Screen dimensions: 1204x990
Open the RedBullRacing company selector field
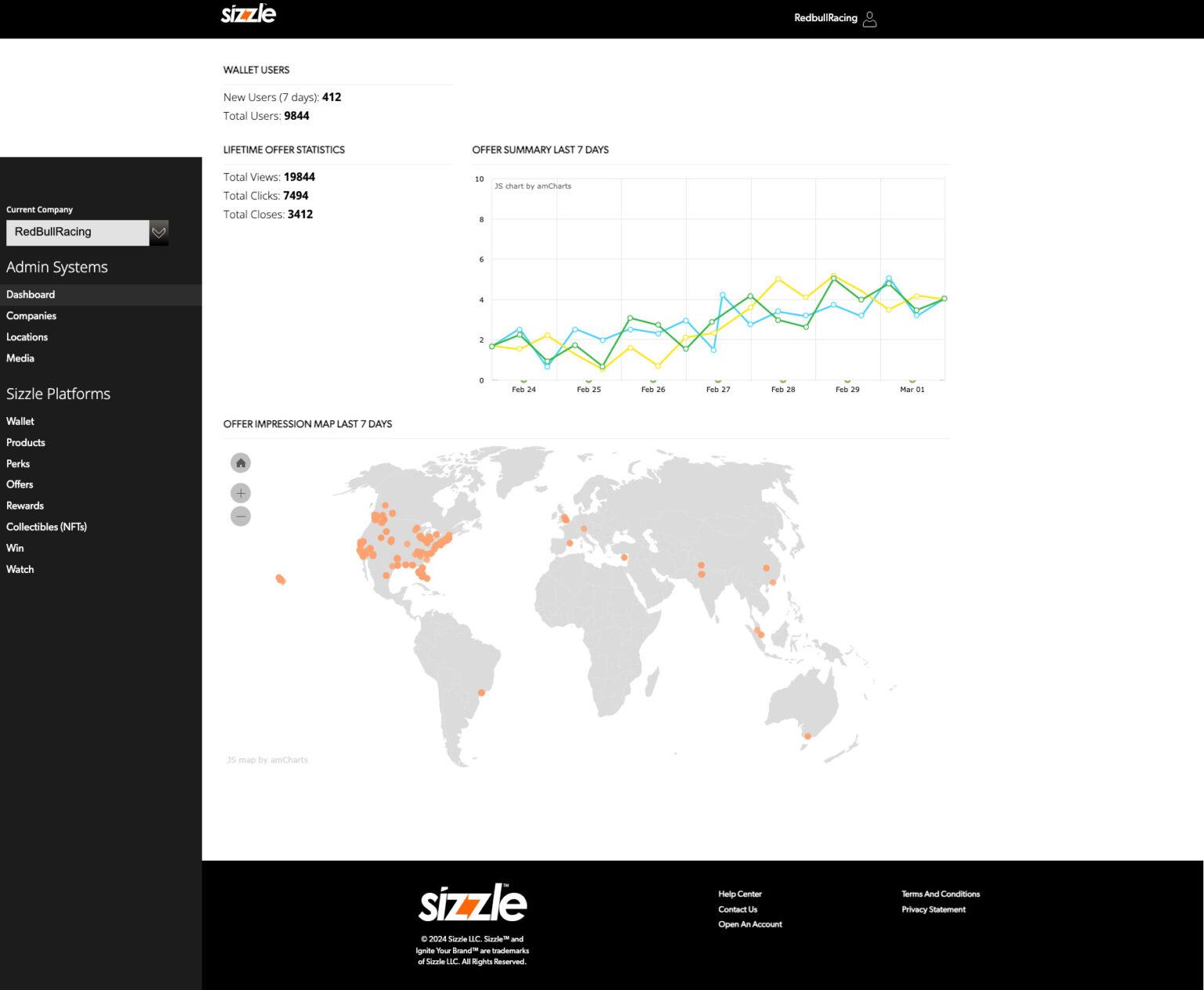coord(77,232)
